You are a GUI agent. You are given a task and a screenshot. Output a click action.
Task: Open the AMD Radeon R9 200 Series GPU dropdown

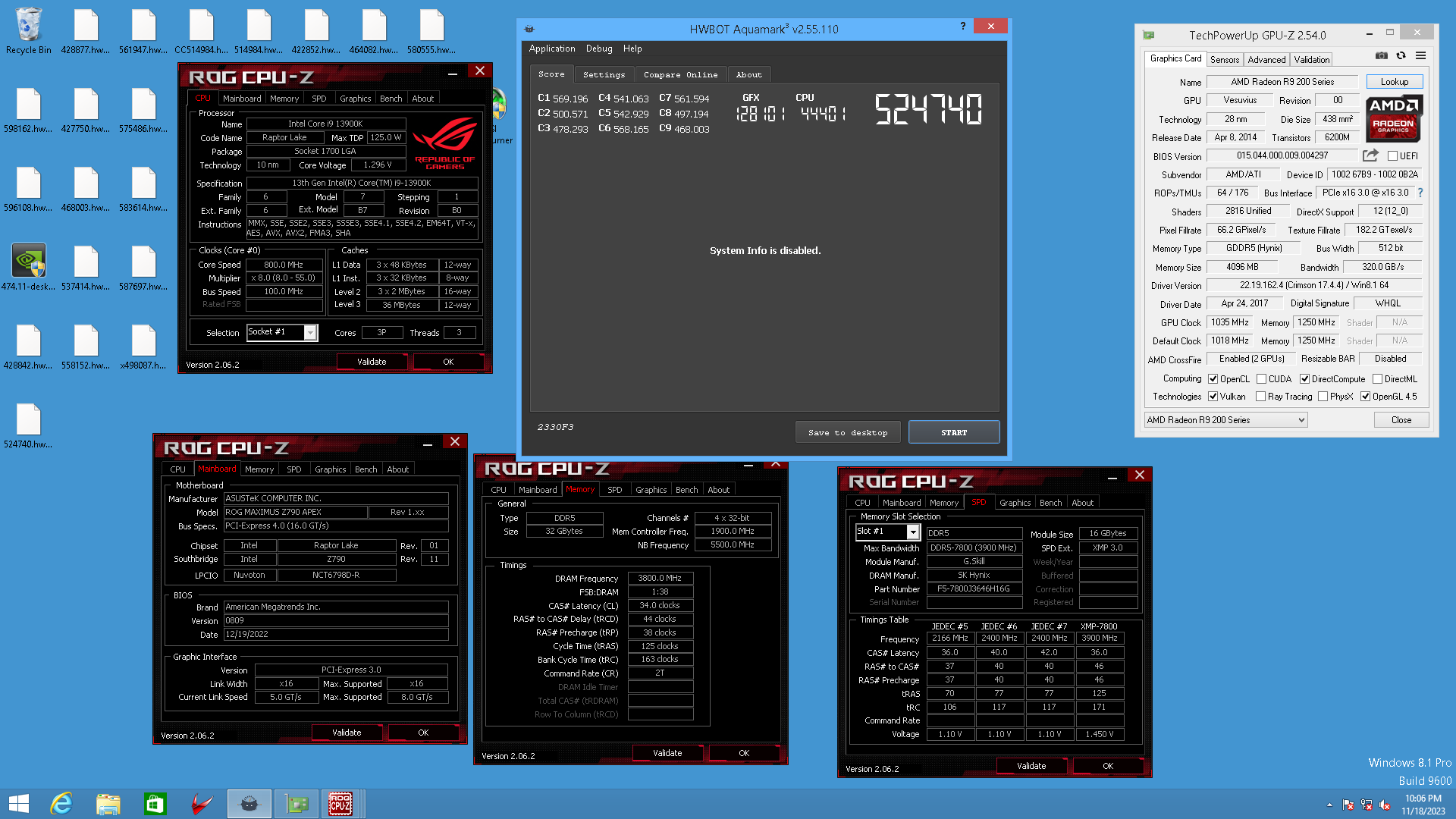point(1225,420)
